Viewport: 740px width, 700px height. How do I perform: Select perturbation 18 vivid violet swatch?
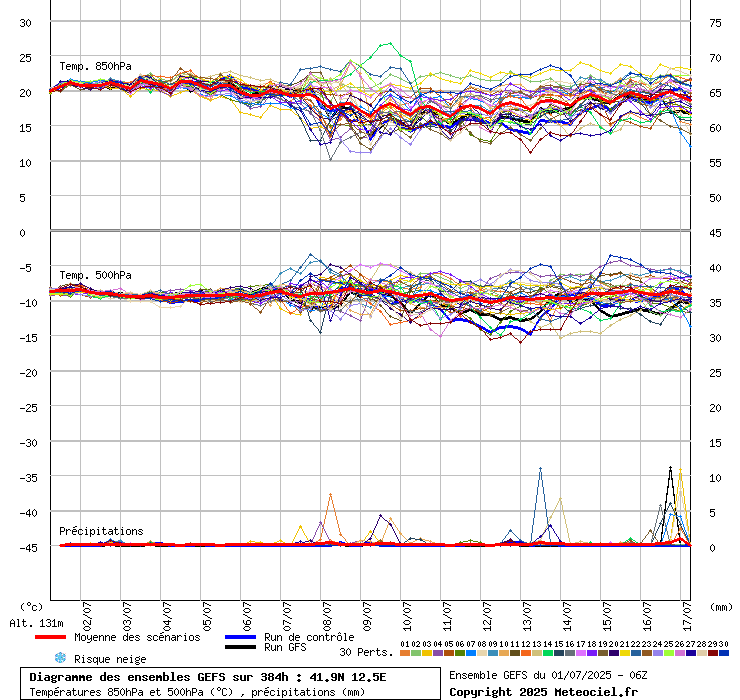592,653
